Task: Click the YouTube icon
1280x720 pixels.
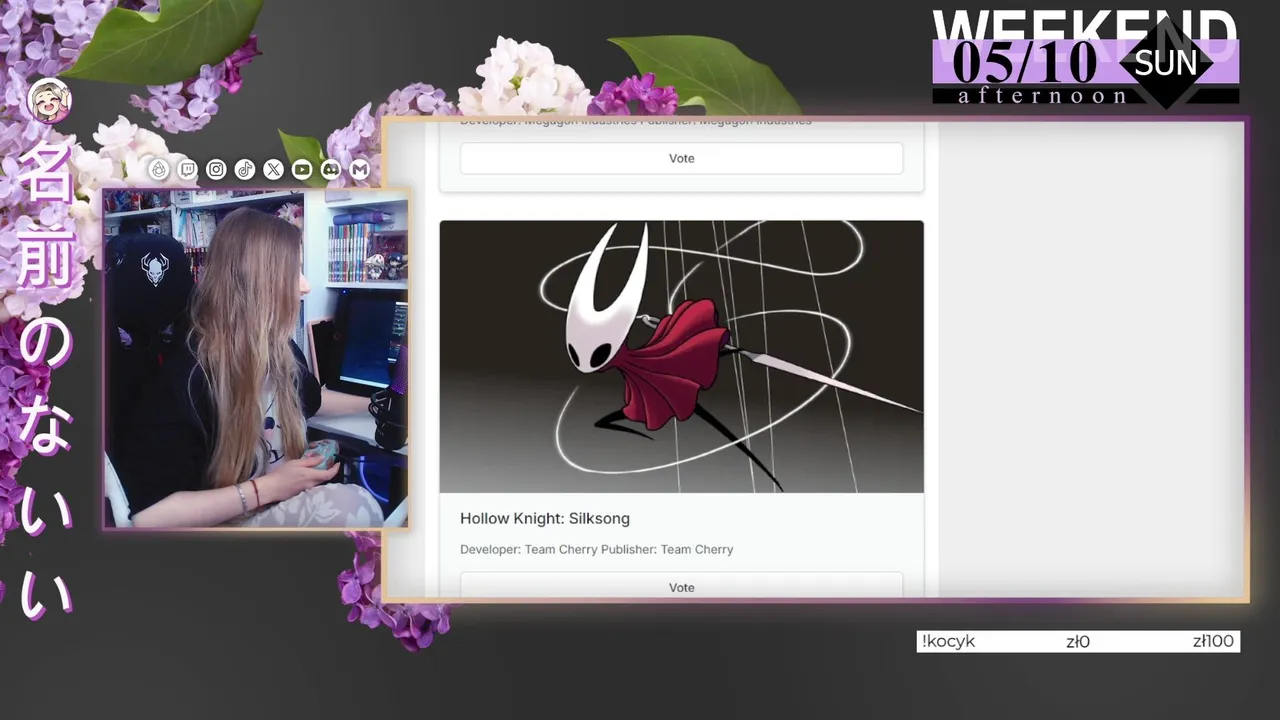Action: 302,170
